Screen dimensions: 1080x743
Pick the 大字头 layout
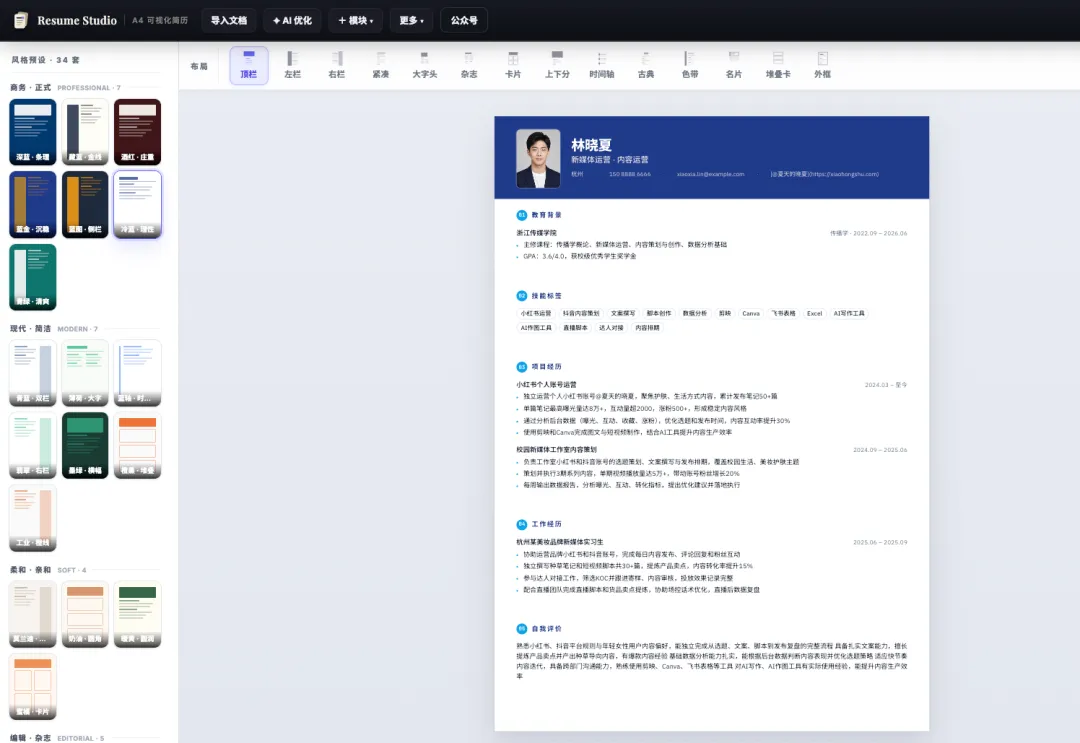point(425,66)
